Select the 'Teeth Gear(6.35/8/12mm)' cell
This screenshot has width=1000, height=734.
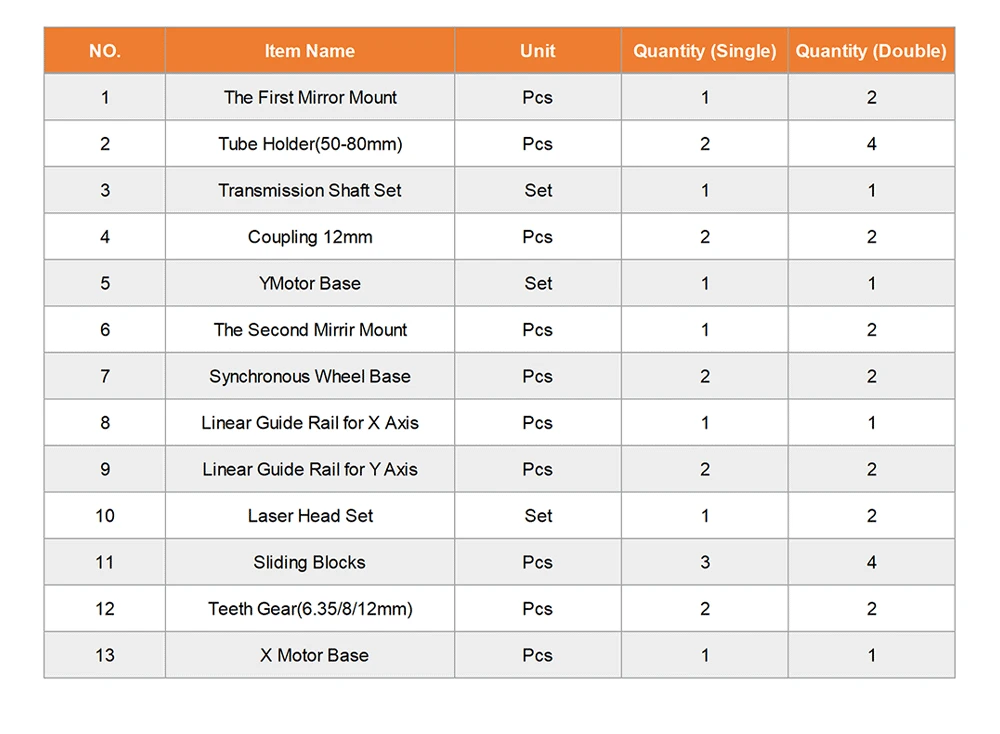point(310,609)
